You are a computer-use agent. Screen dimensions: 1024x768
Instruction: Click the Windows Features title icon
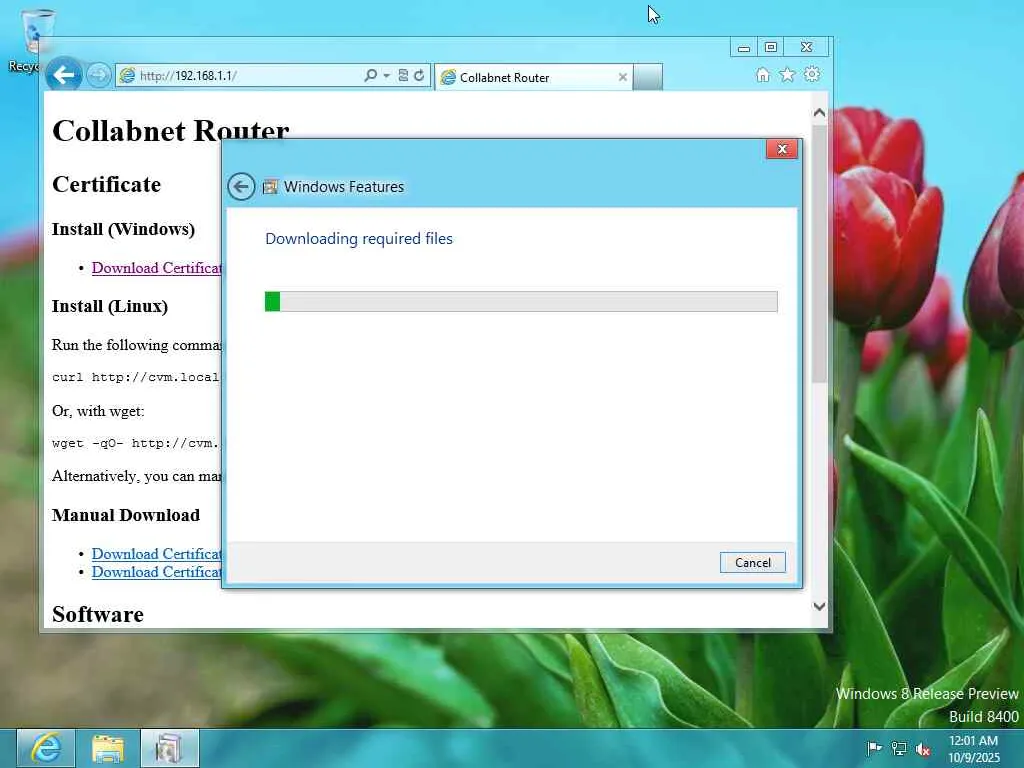point(270,187)
